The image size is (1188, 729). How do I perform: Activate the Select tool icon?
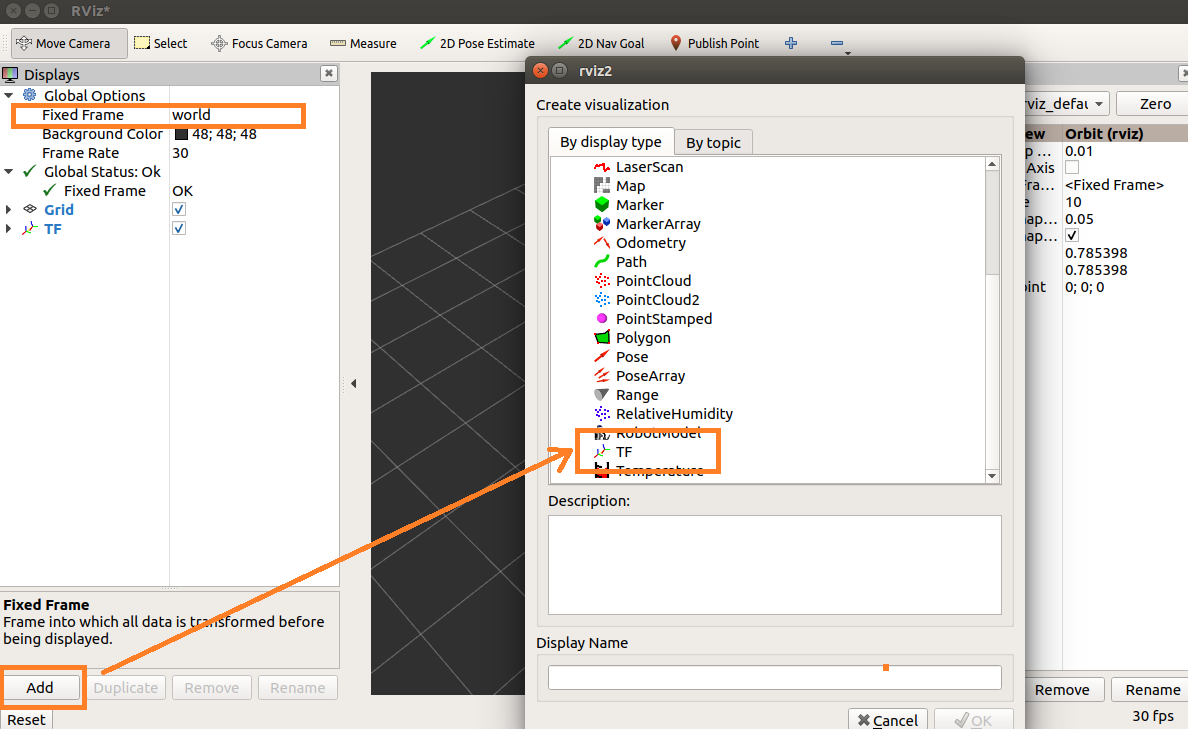142,43
